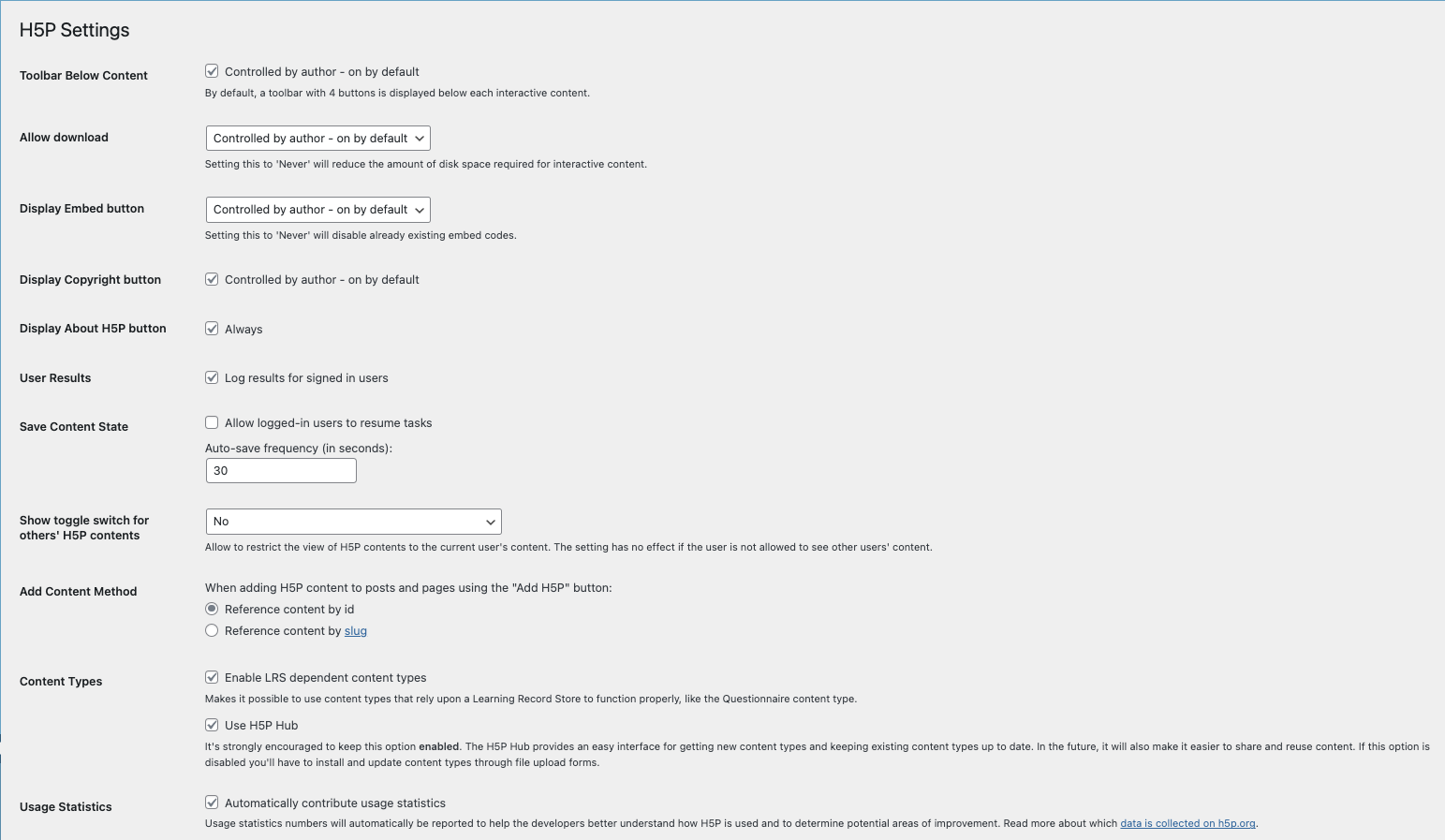Uncheck Display Copyright button checkbox
1445x840 pixels.
[x=212, y=279]
